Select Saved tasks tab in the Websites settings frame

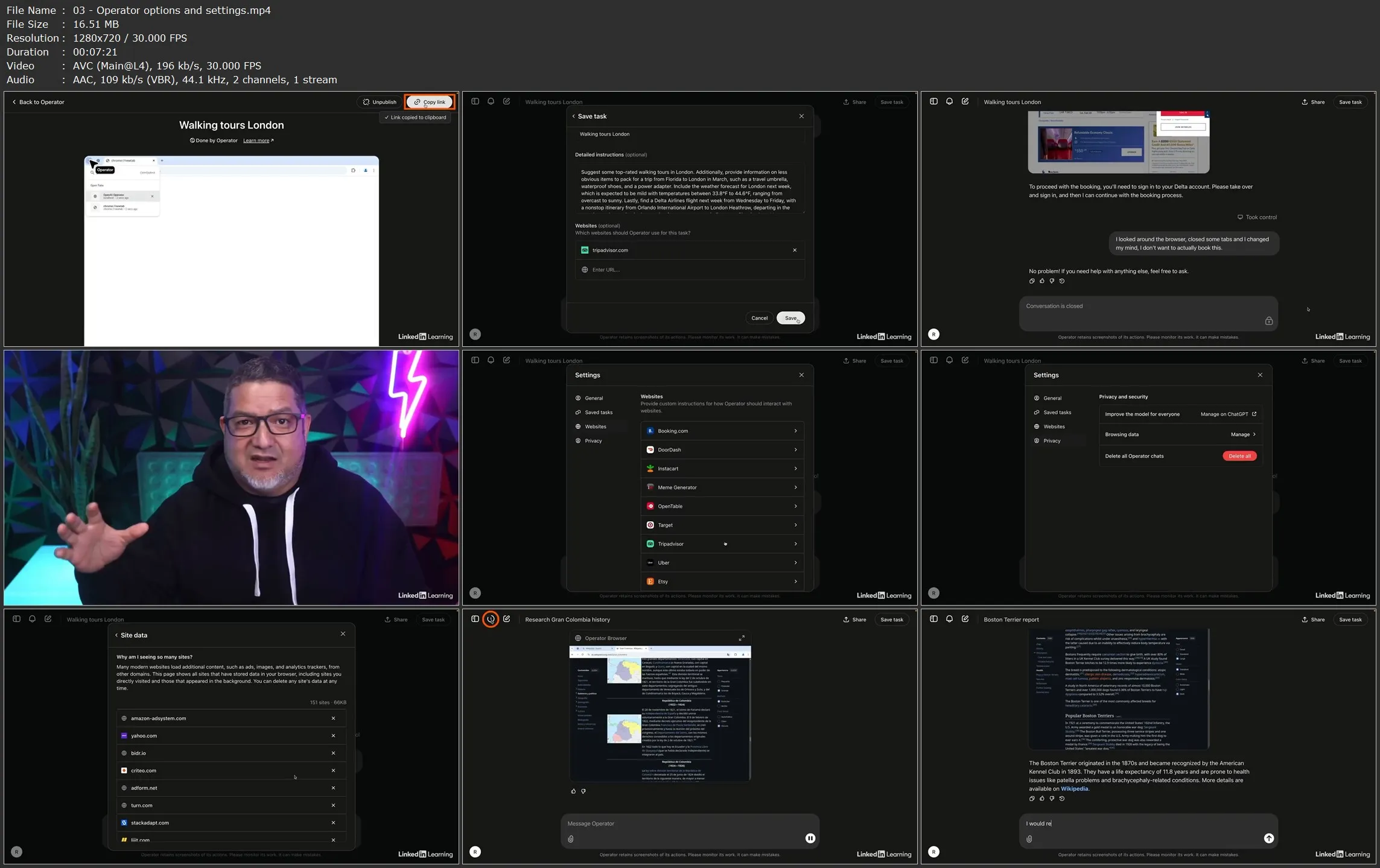click(599, 413)
